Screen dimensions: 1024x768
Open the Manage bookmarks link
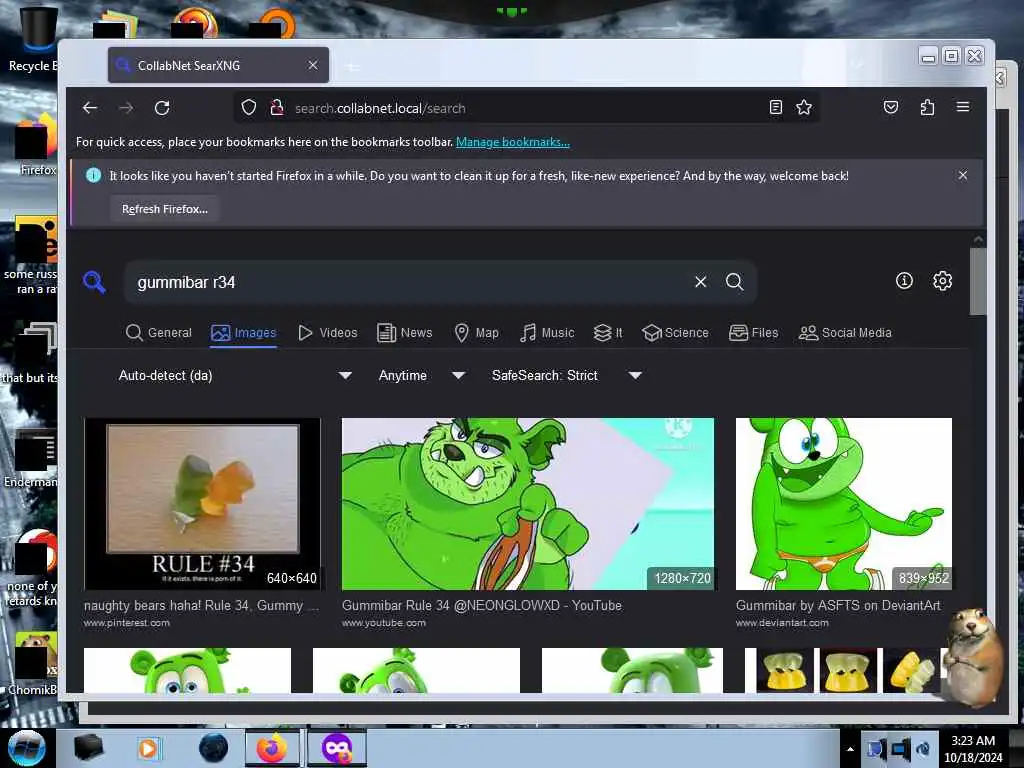click(x=513, y=142)
